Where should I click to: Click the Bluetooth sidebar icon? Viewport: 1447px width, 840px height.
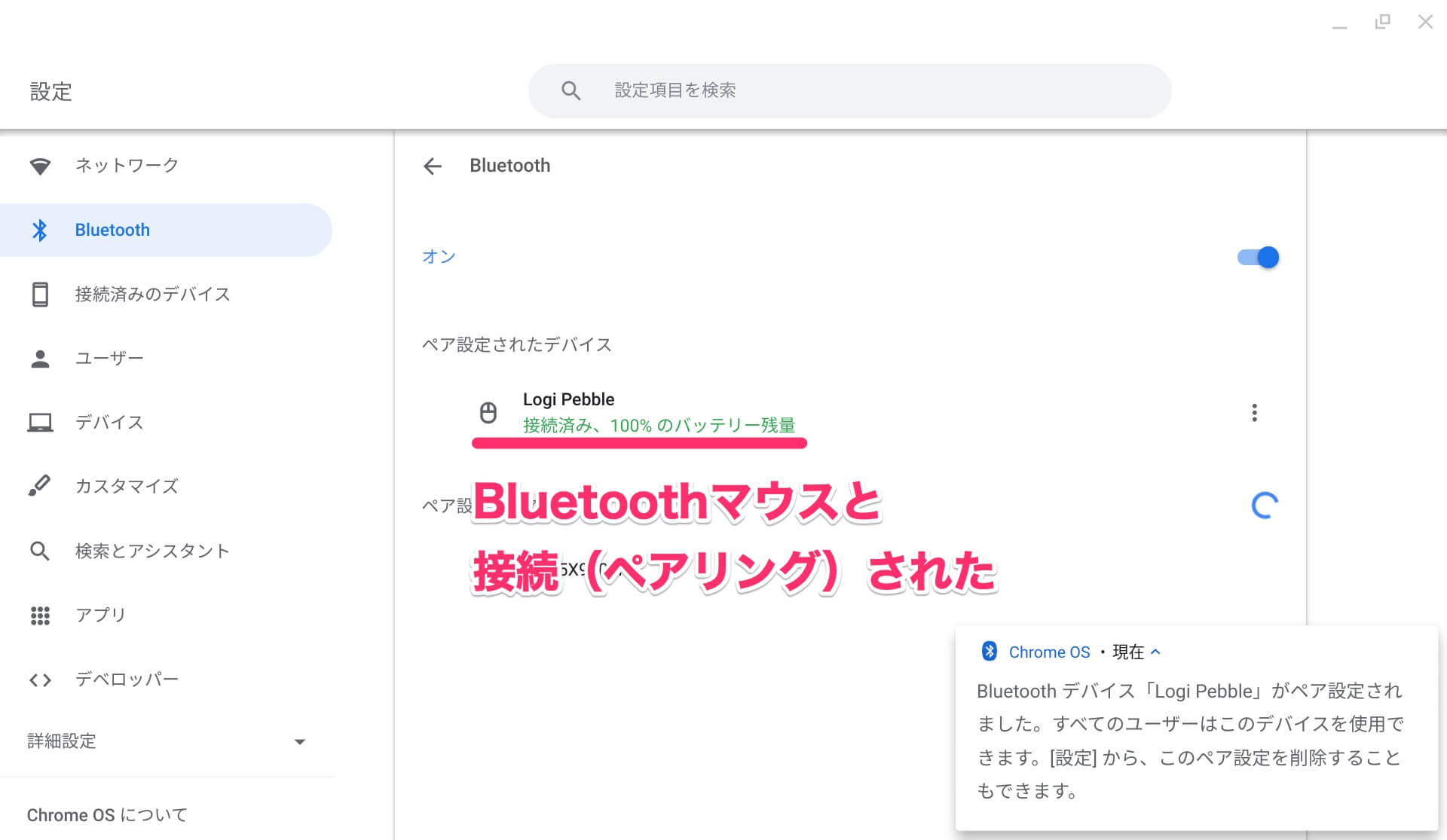(x=41, y=229)
